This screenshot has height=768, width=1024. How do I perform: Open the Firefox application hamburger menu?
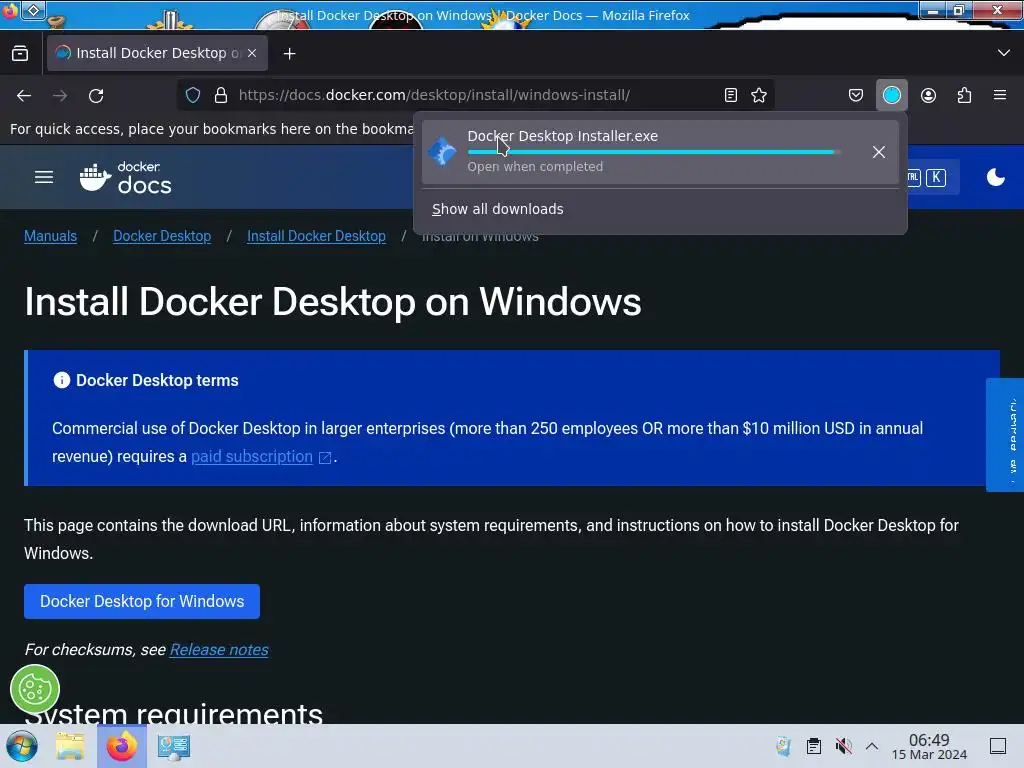pos(1000,95)
